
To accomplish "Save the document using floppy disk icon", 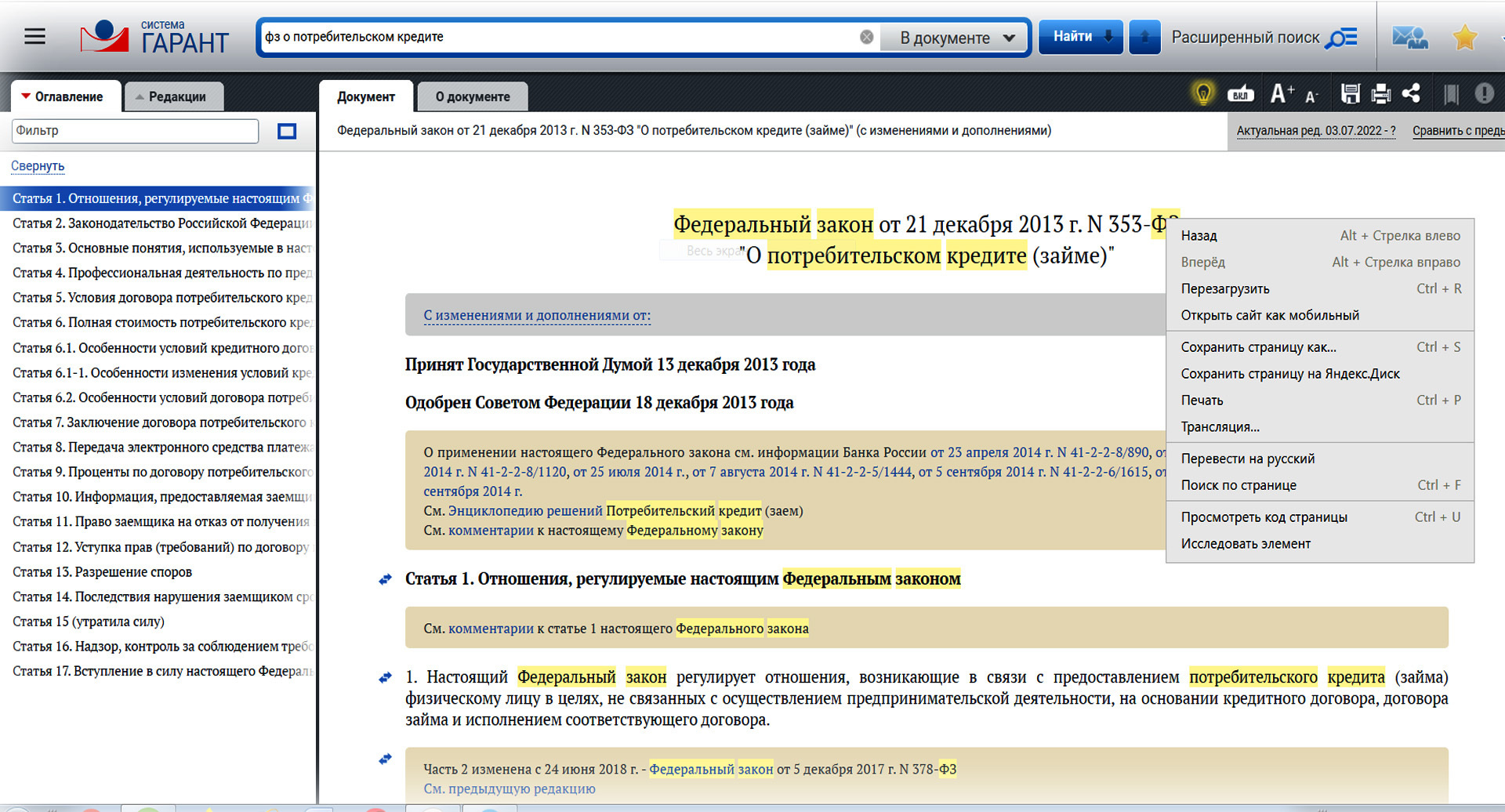I will [x=1350, y=94].
